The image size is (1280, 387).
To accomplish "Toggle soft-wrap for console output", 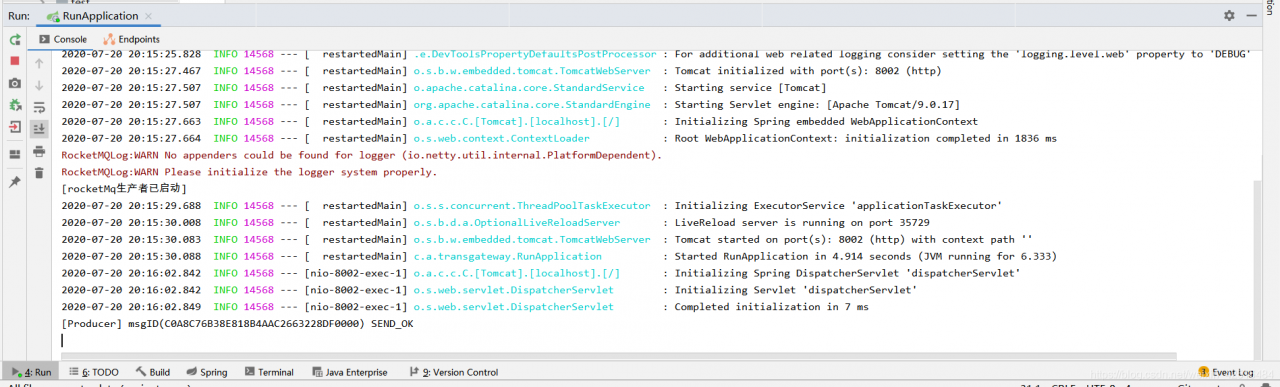I will coord(39,107).
